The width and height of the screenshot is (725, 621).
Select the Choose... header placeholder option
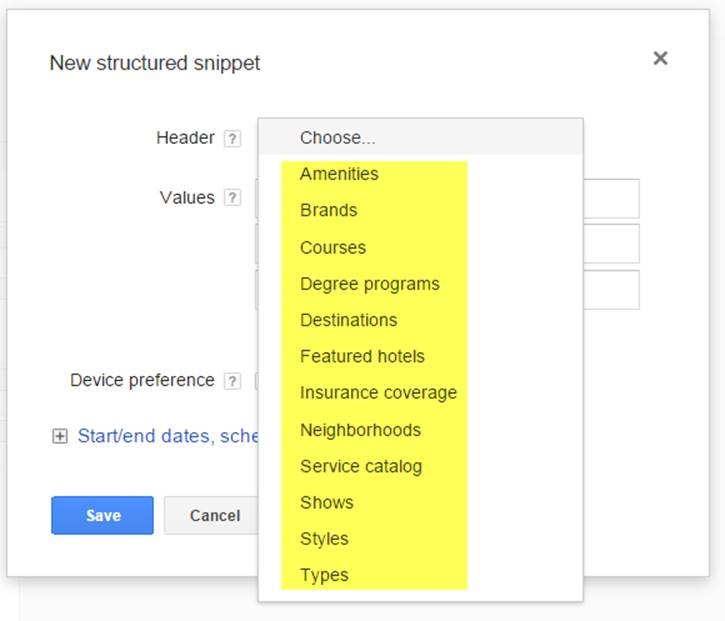[337, 138]
